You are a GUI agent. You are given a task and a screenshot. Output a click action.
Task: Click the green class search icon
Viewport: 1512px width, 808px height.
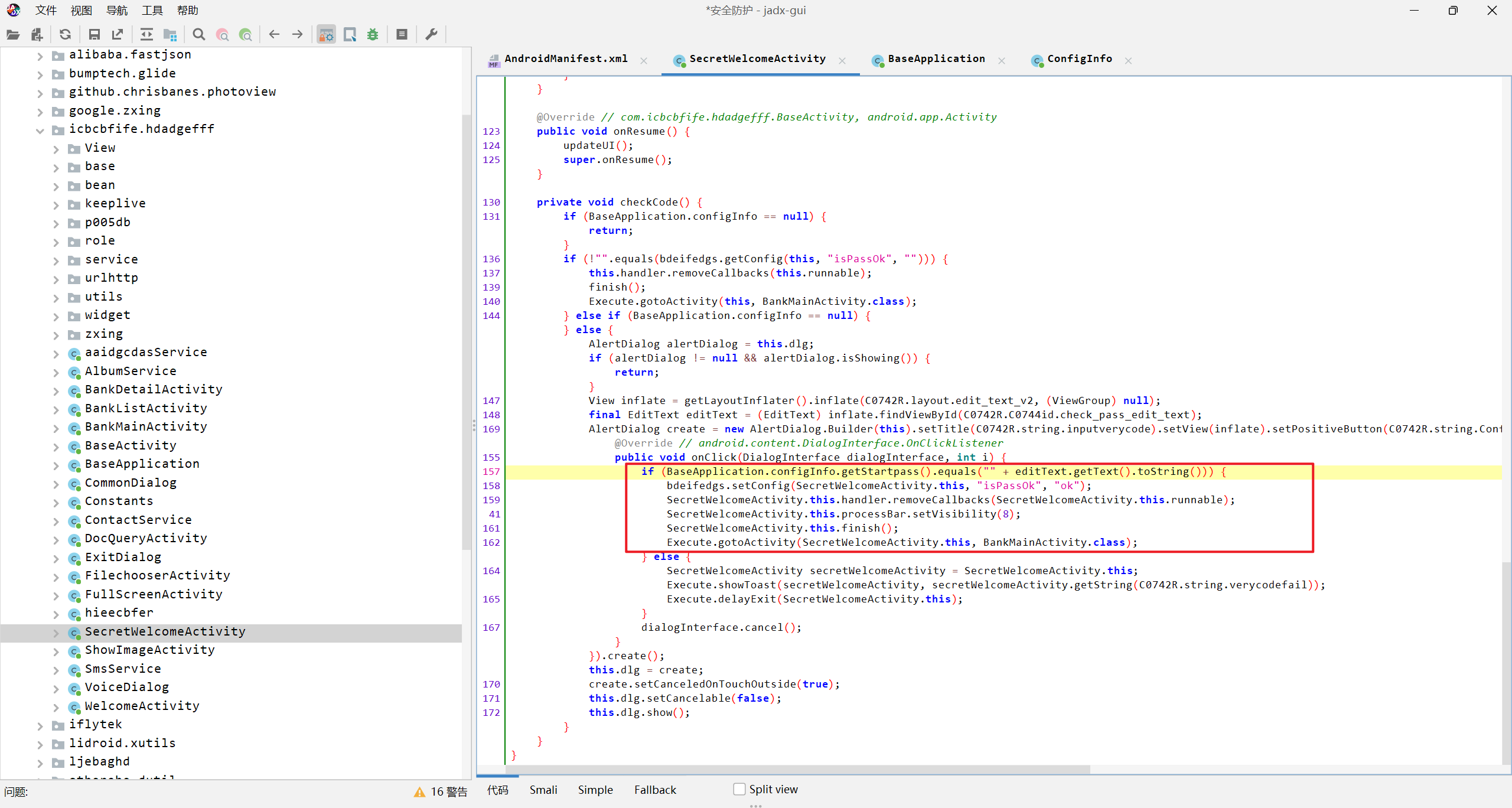(x=246, y=35)
